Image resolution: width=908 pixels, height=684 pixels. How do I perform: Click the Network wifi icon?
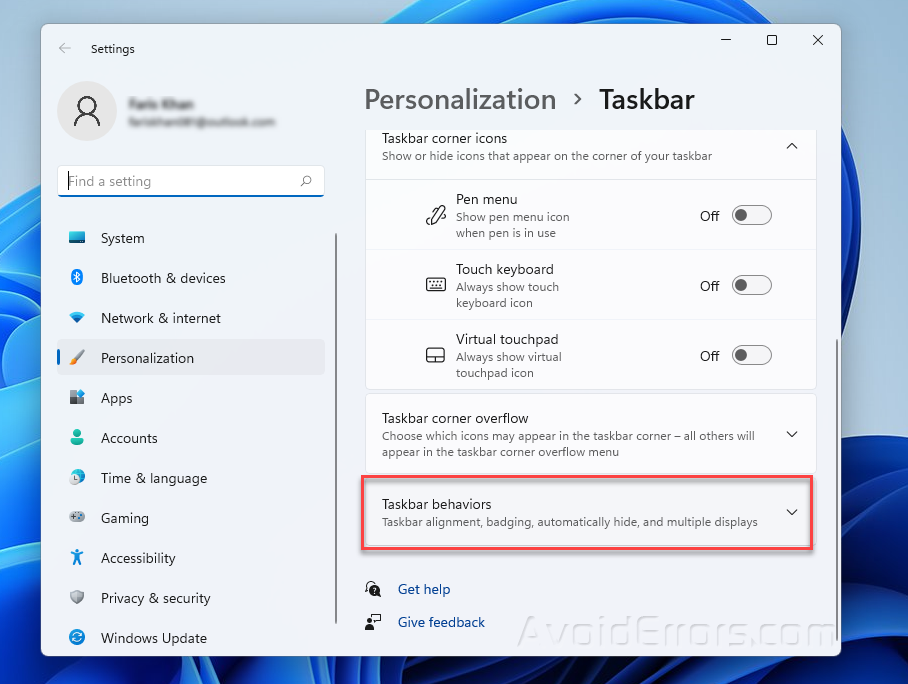click(77, 317)
